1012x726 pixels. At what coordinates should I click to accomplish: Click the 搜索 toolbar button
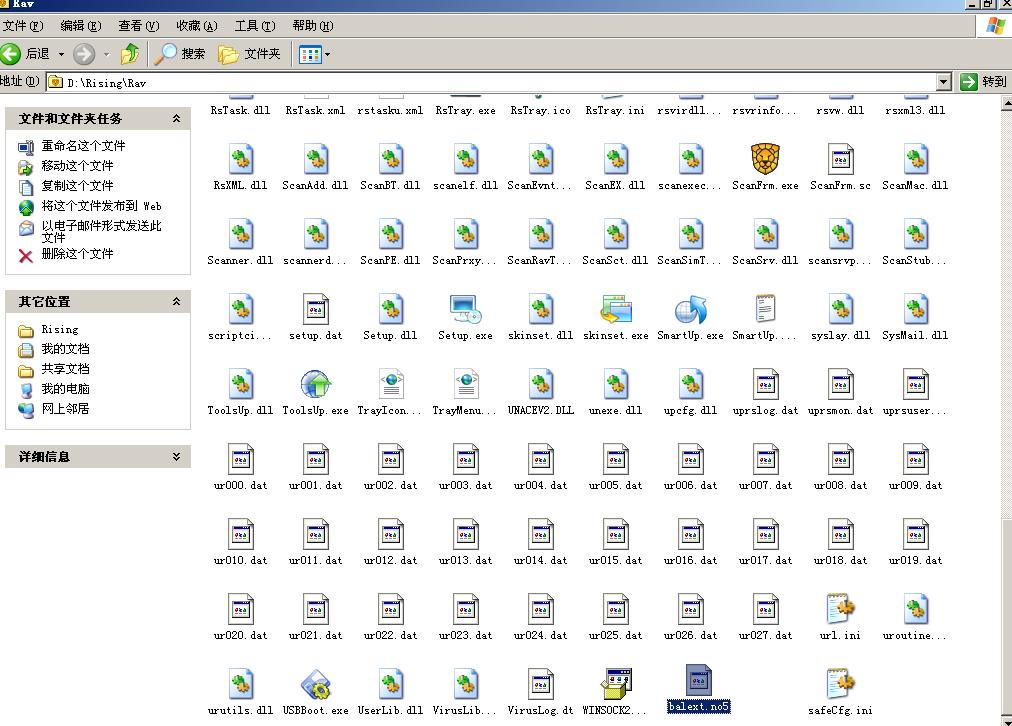pos(181,54)
